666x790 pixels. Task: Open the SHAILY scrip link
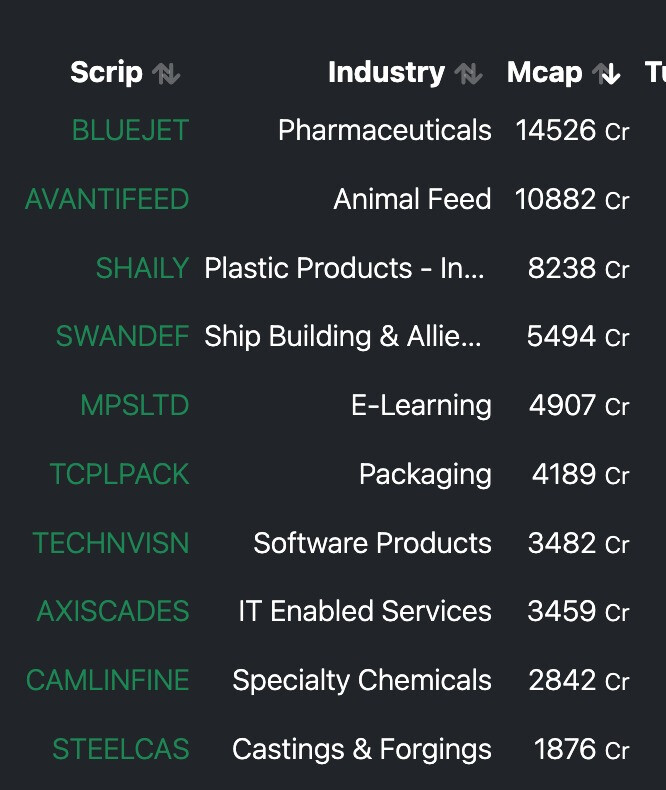point(143,268)
